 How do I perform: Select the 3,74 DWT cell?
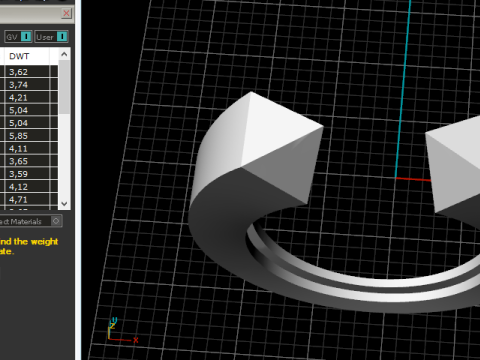click(x=27, y=85)
